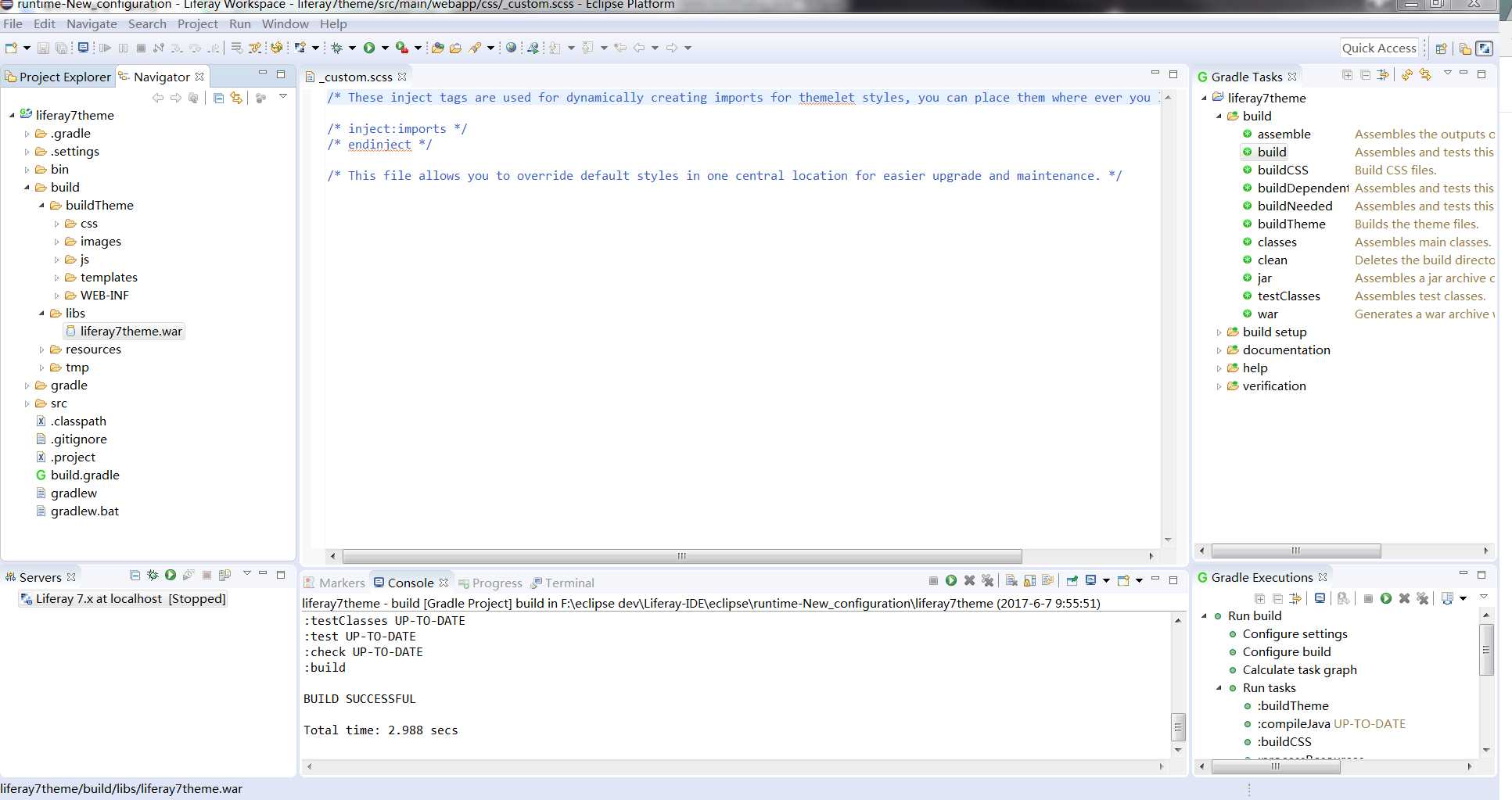Click Refresh Tasks icon in Gradle Tasks view
The image size is (1512, 800).
pos(1407,75)
